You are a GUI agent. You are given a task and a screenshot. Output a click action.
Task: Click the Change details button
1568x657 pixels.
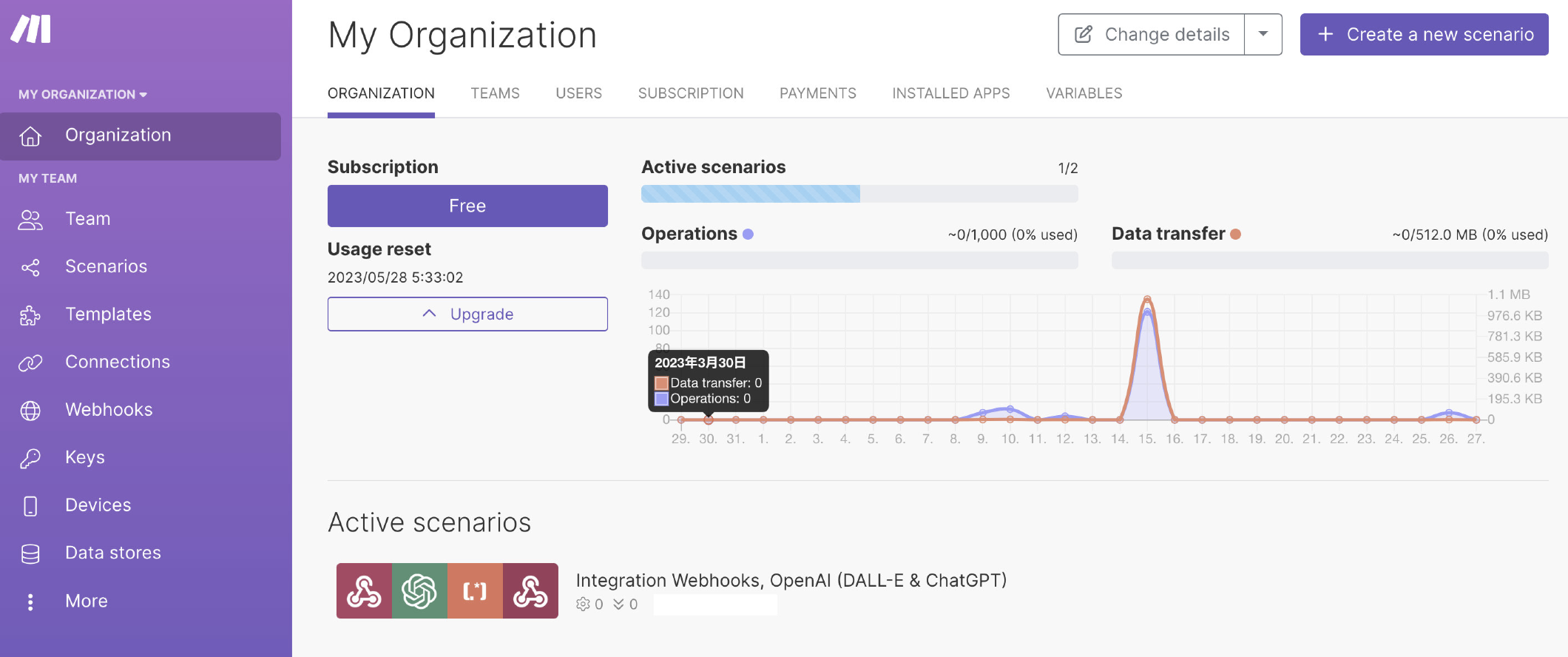point(1152,34)
